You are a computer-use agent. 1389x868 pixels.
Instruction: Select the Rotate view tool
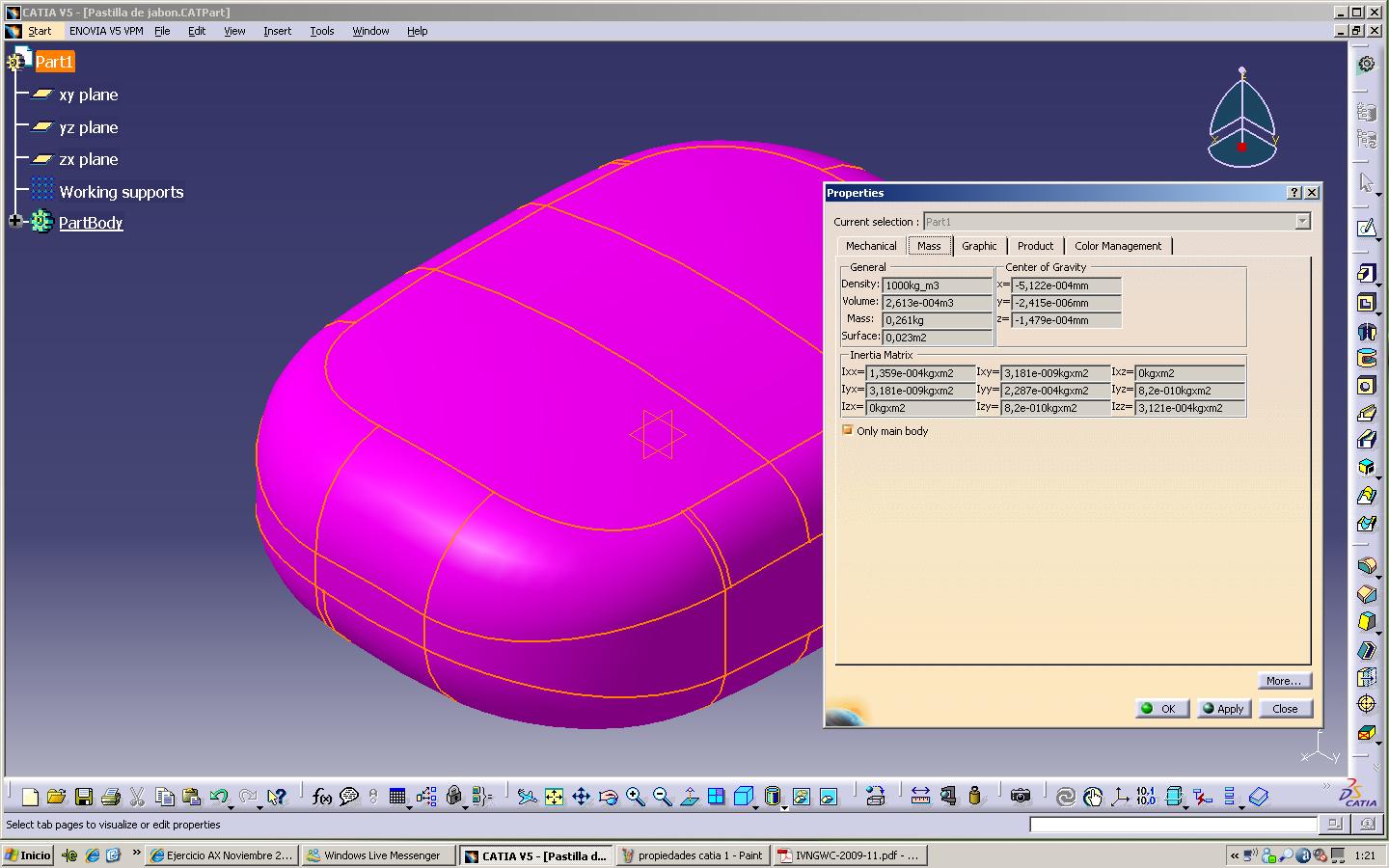608,797
